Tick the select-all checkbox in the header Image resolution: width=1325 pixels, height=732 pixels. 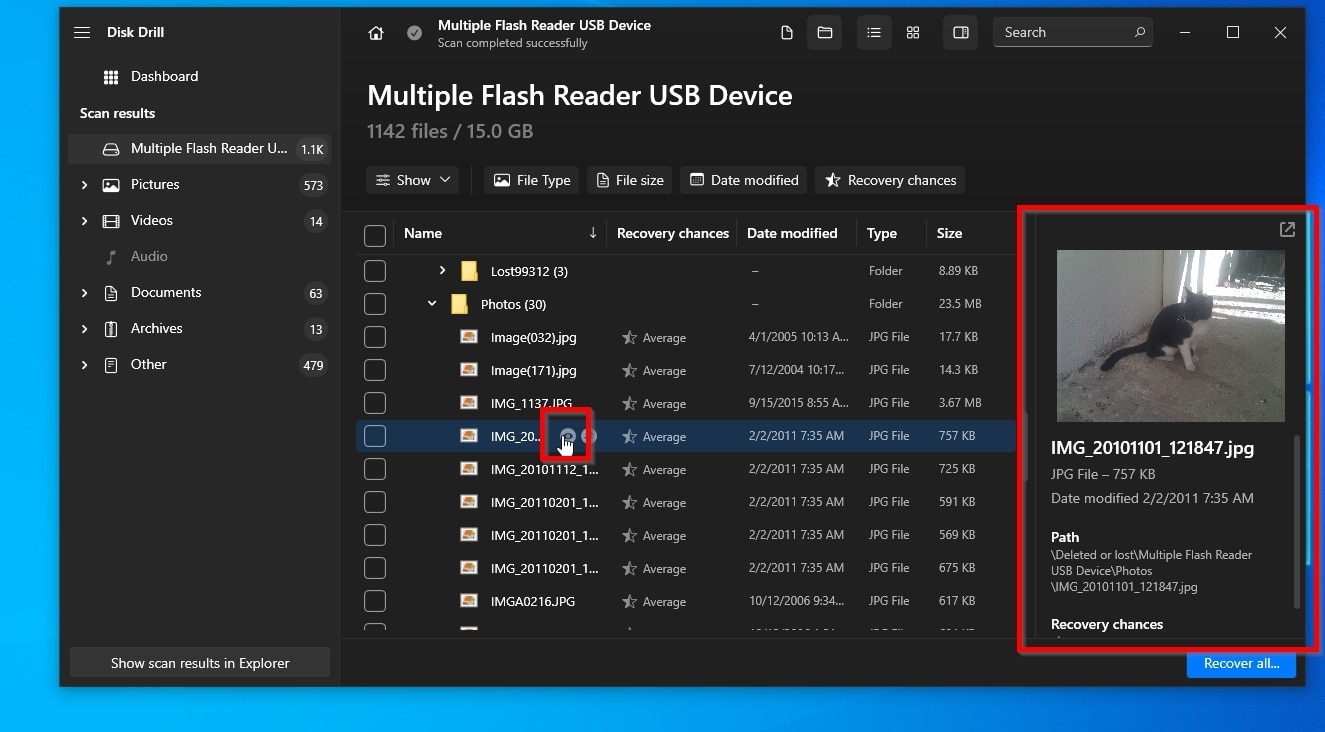(375, 235)
